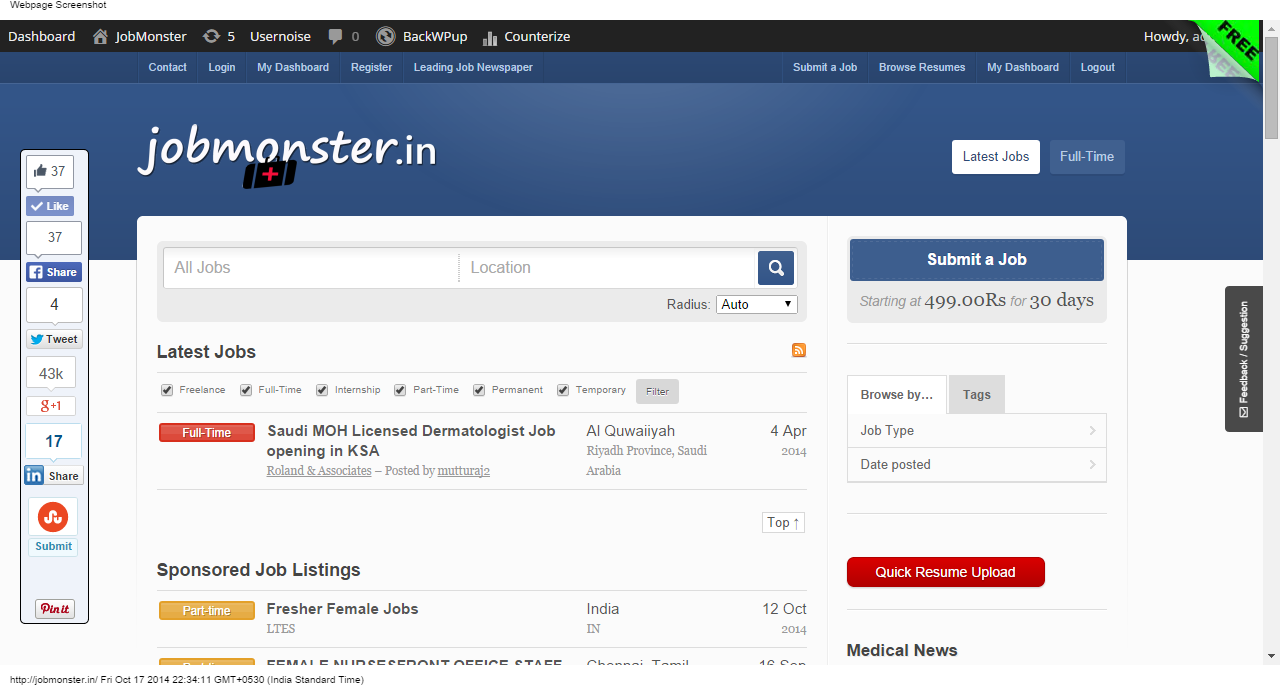Uncheck the Freelance job type checkbox

[167, 390]
